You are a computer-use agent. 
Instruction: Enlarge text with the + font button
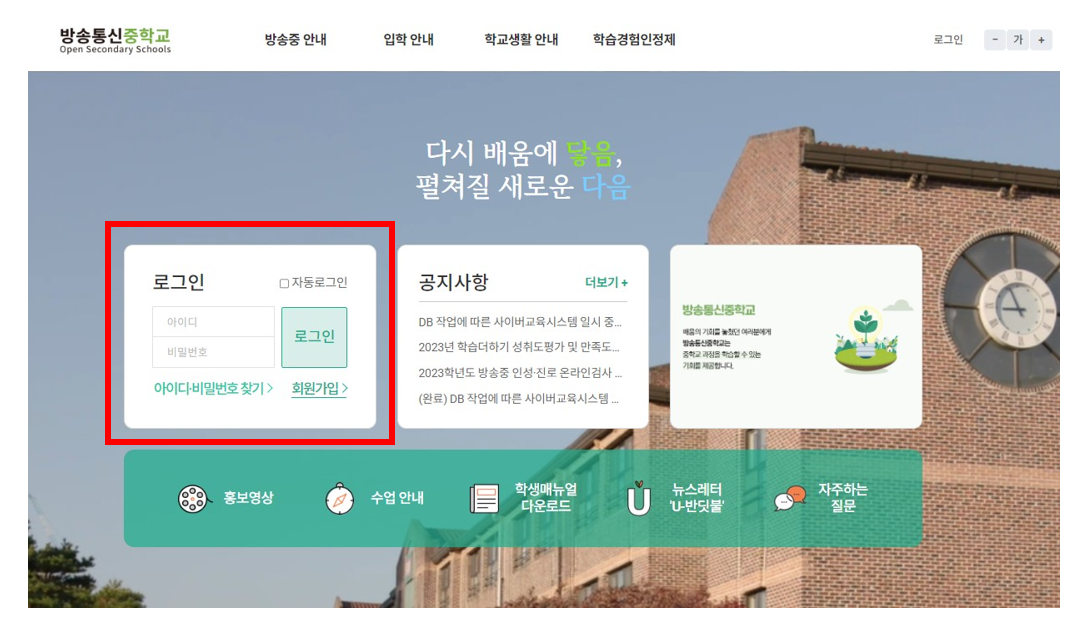tap(1042, 40)
